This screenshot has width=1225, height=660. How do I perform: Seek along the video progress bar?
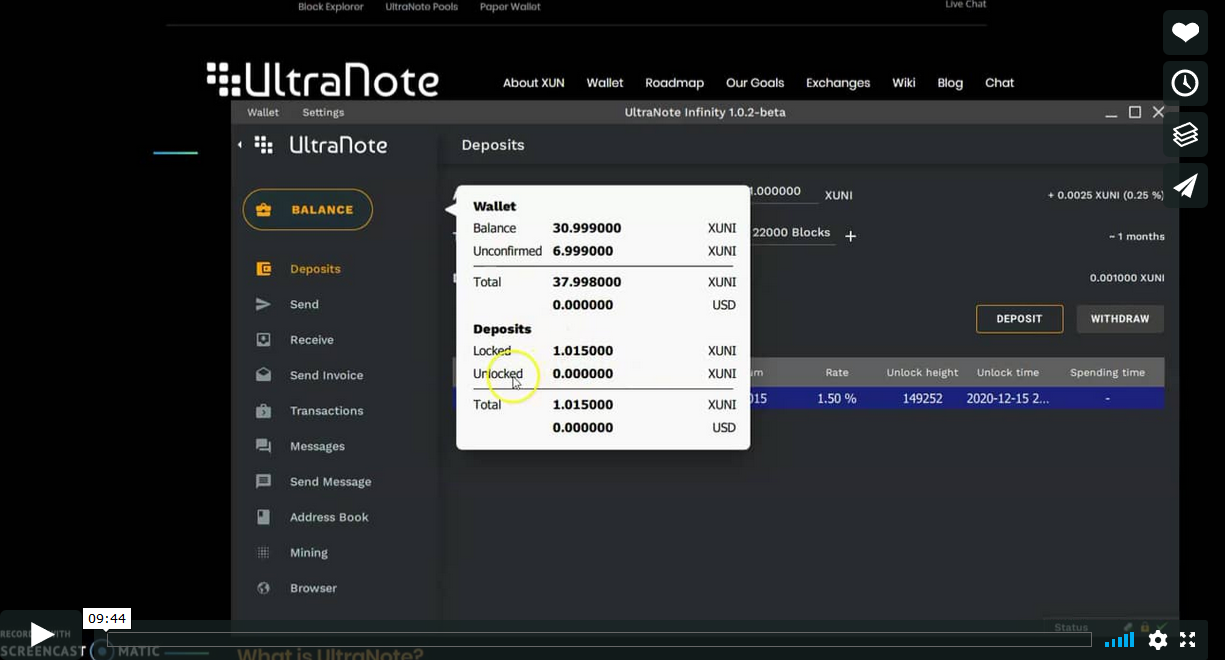click(x=599, y=640)
